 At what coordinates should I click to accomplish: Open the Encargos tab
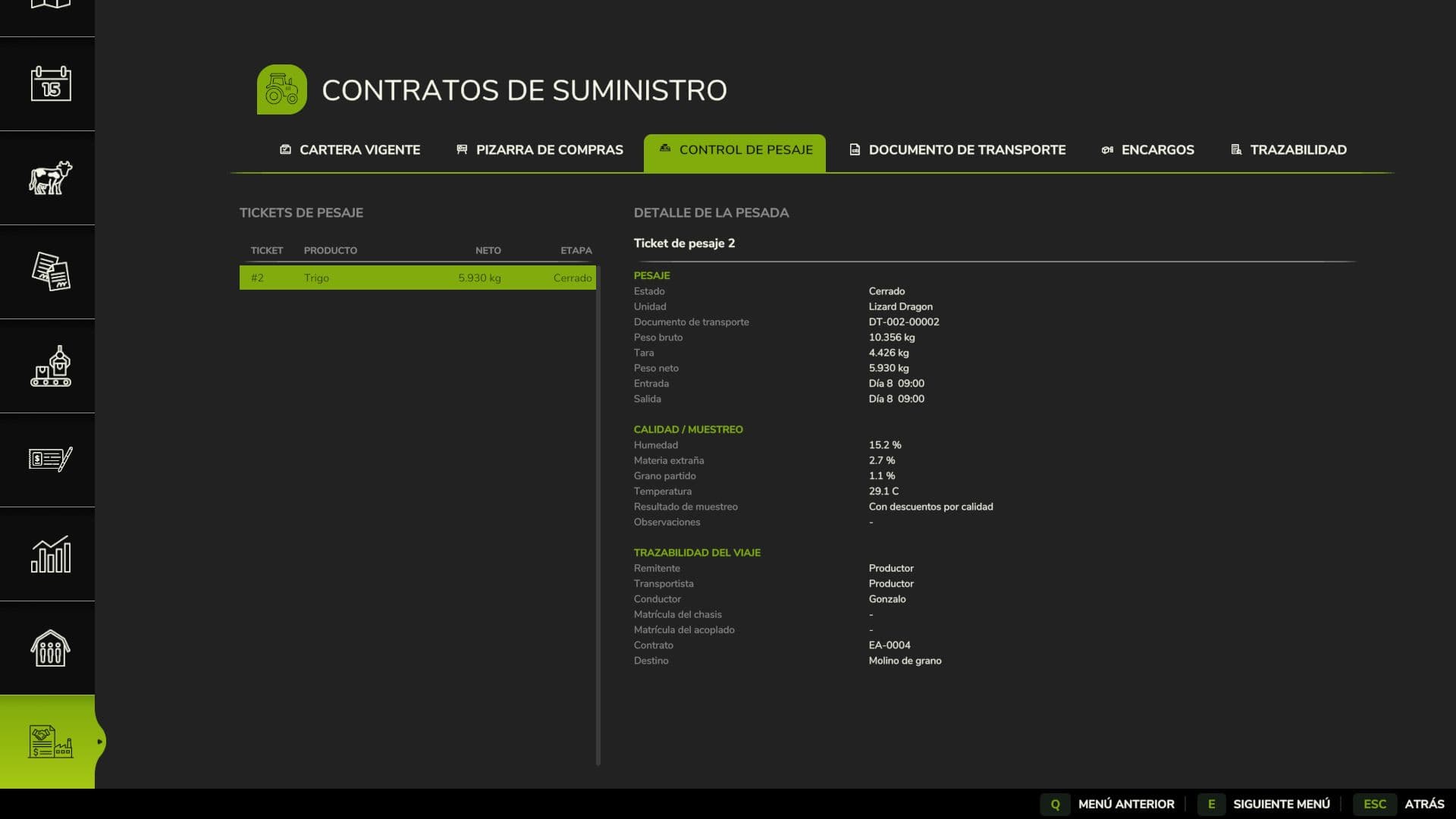click(1147, 150)
